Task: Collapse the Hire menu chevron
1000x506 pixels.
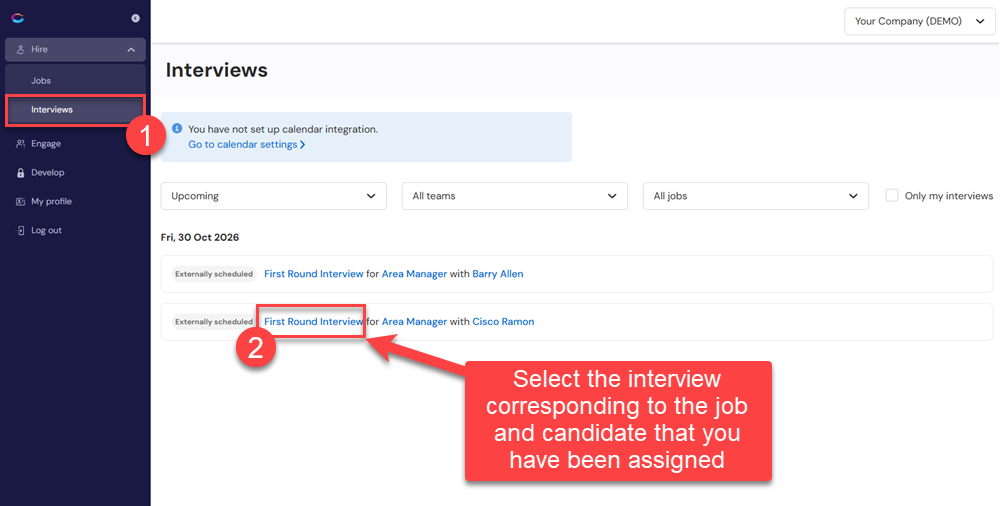Action: [131, 50]
